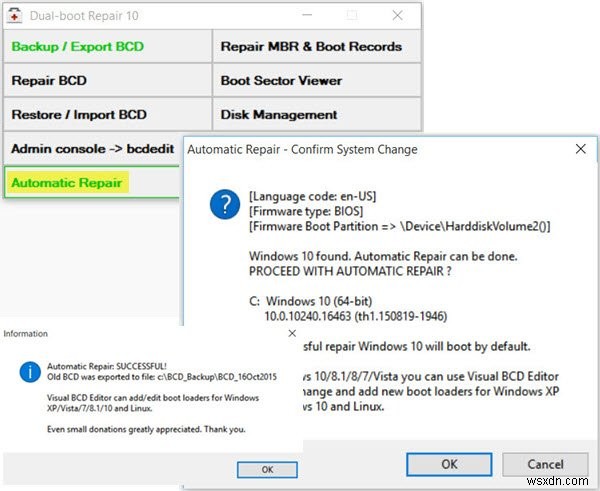Minimize the Dual-boot Repair 10 window

(x=307, y=15)
